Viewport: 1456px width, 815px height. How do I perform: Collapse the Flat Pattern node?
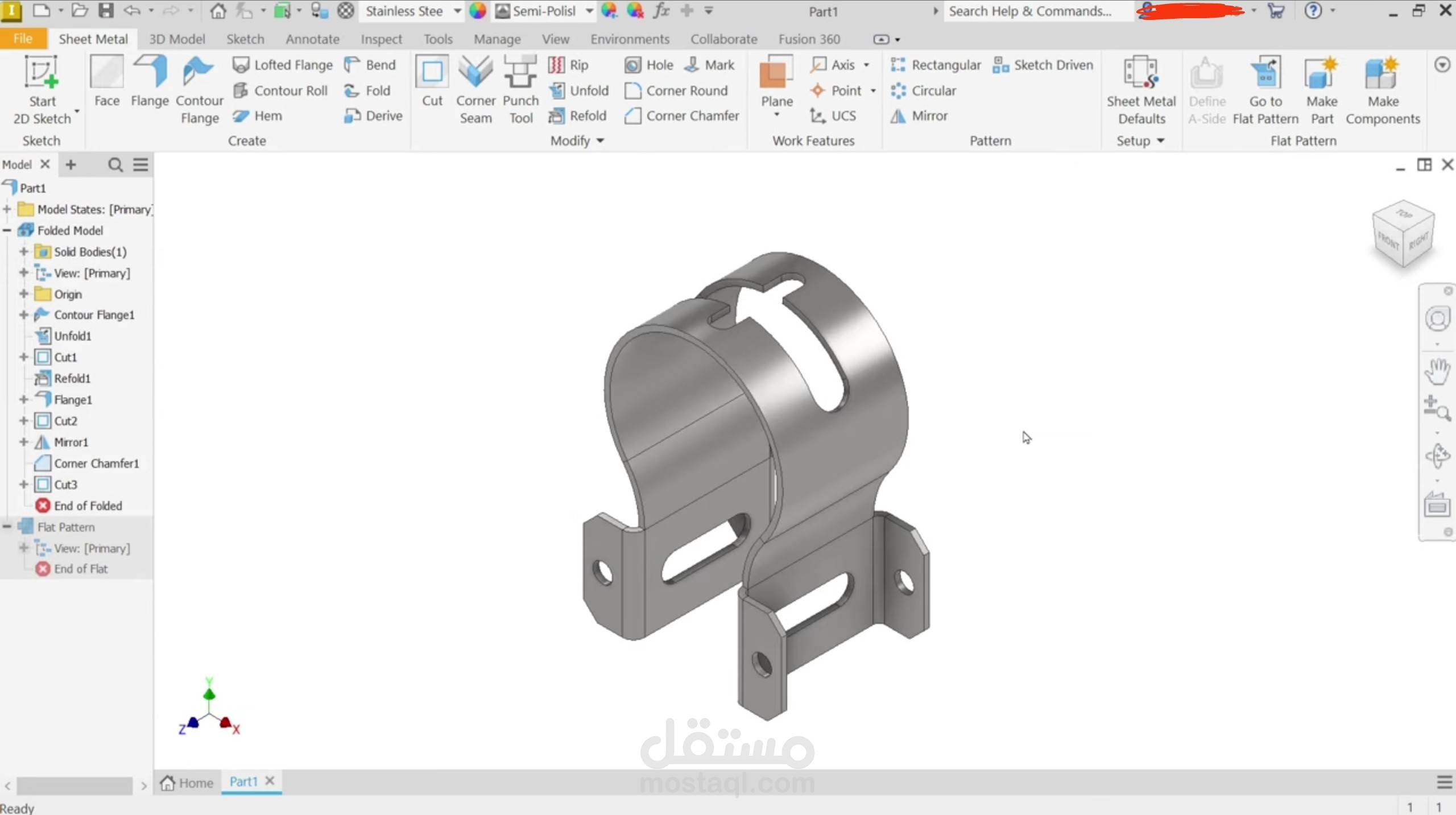point(7,527)
